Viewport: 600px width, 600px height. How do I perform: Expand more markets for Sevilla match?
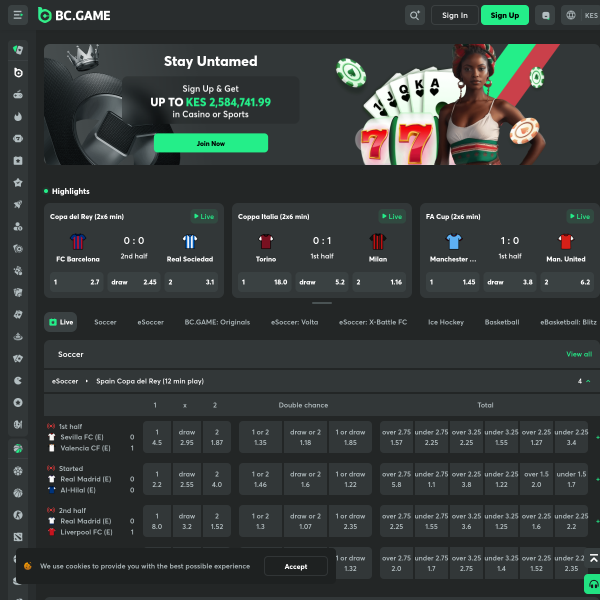[x=597, y=437]
